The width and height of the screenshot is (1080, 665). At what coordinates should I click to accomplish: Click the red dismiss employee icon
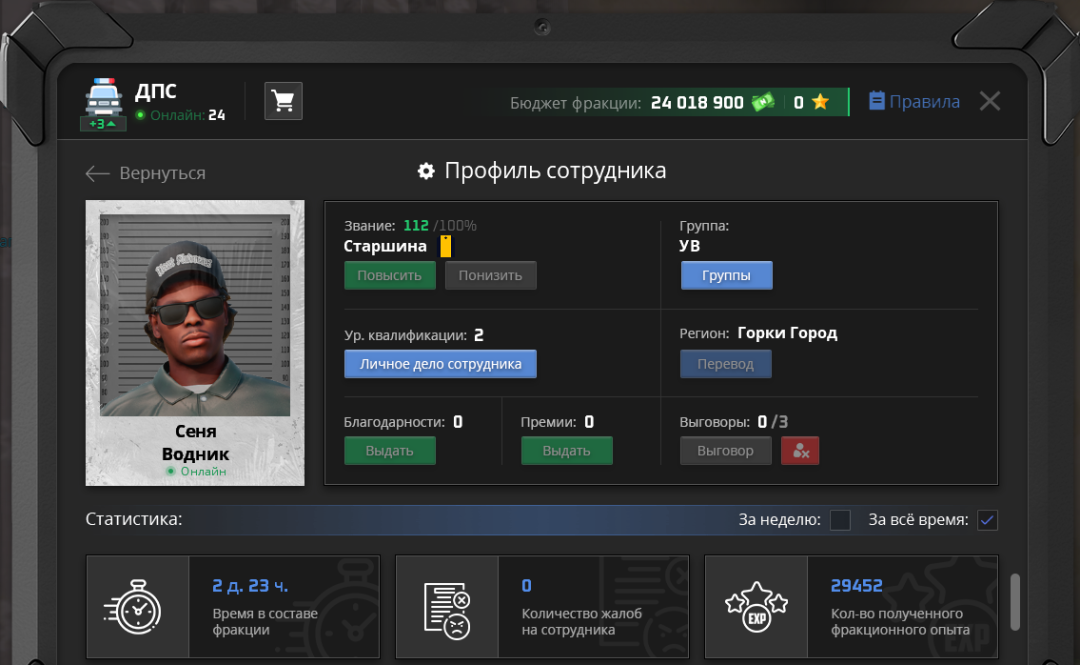[x=800, y=451]
